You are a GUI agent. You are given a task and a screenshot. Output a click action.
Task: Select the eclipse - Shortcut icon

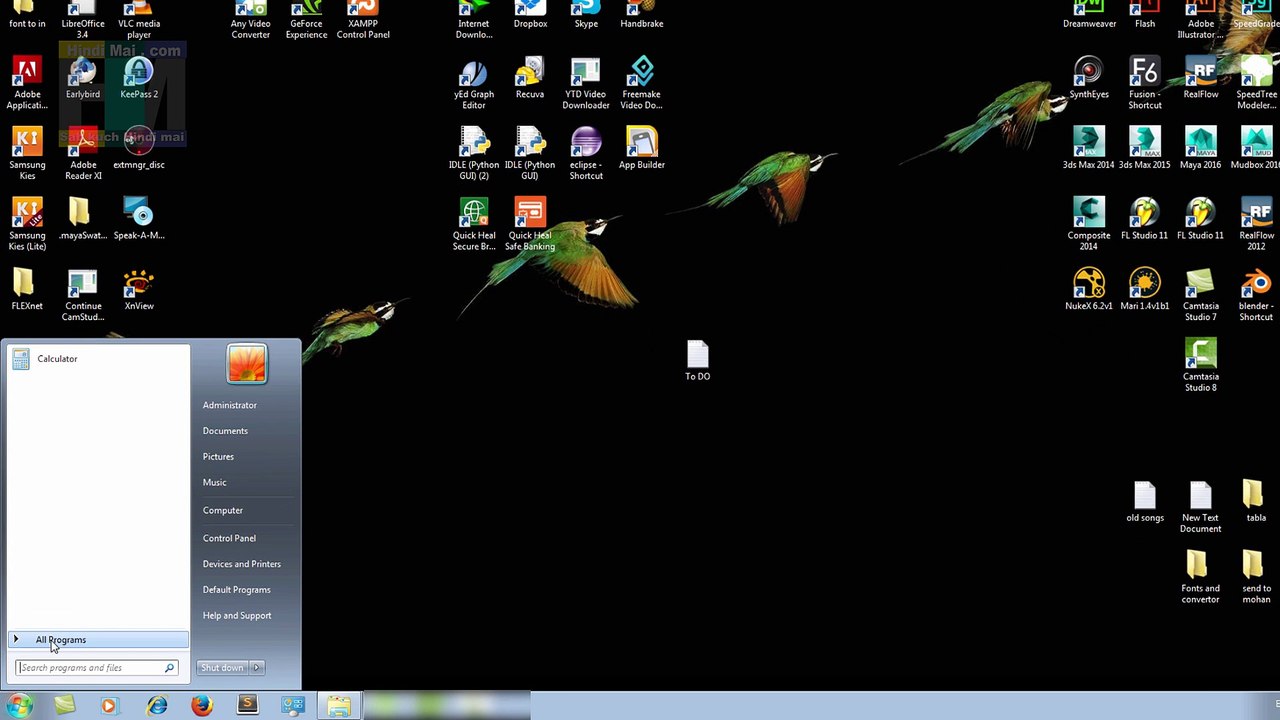click(586, 154)
